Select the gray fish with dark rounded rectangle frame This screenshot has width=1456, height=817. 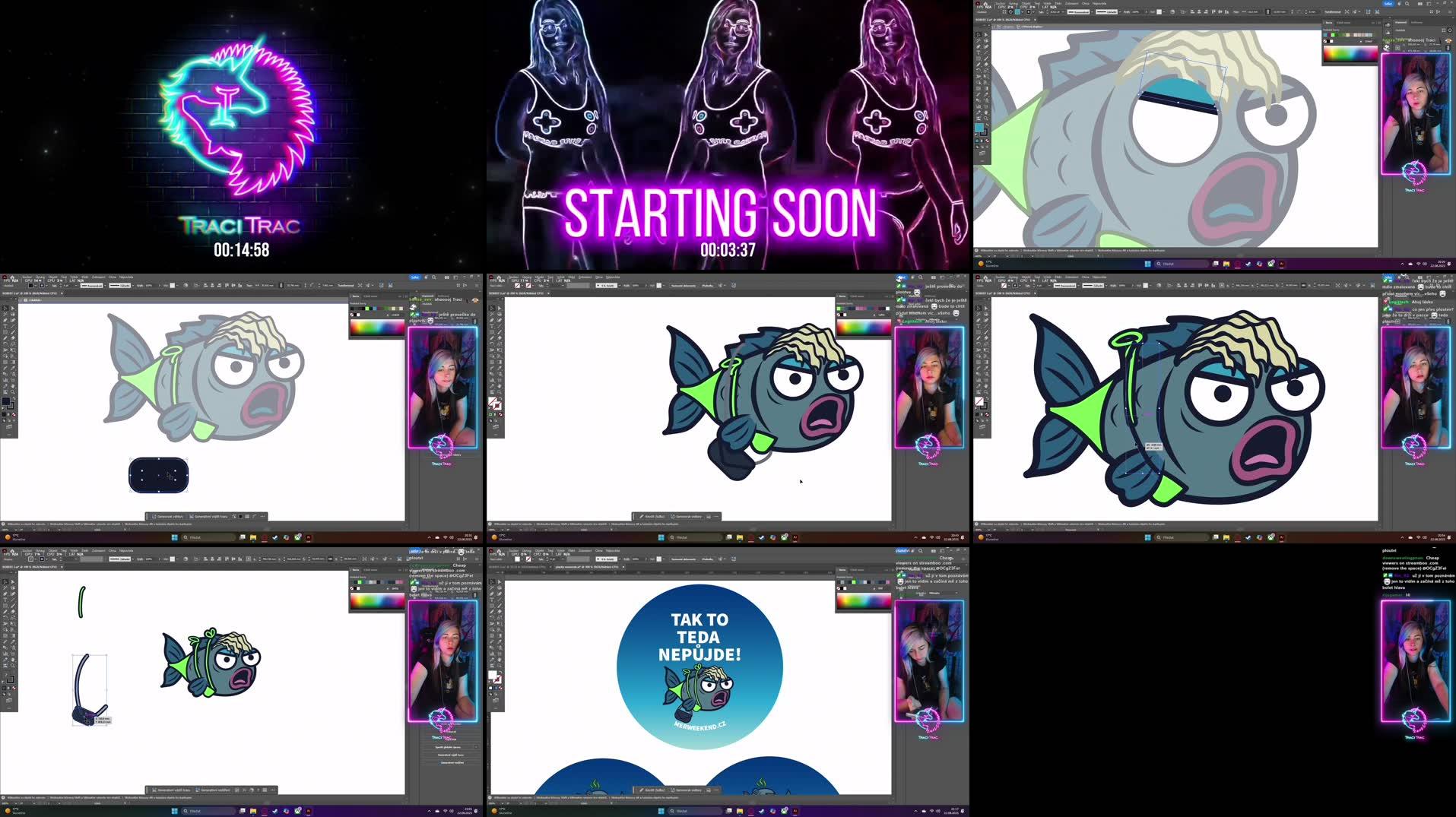point(242,408)
